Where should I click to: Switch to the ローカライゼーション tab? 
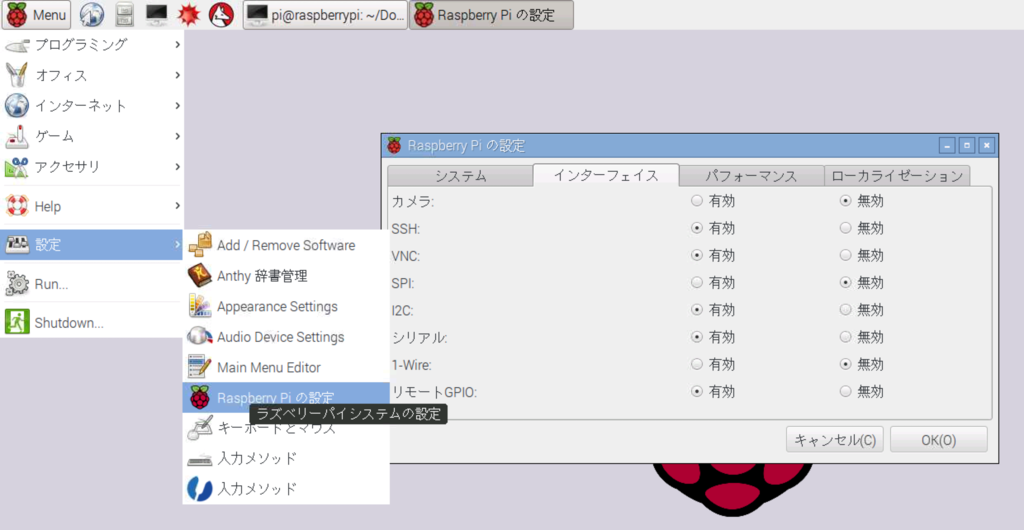click(897, 176)
